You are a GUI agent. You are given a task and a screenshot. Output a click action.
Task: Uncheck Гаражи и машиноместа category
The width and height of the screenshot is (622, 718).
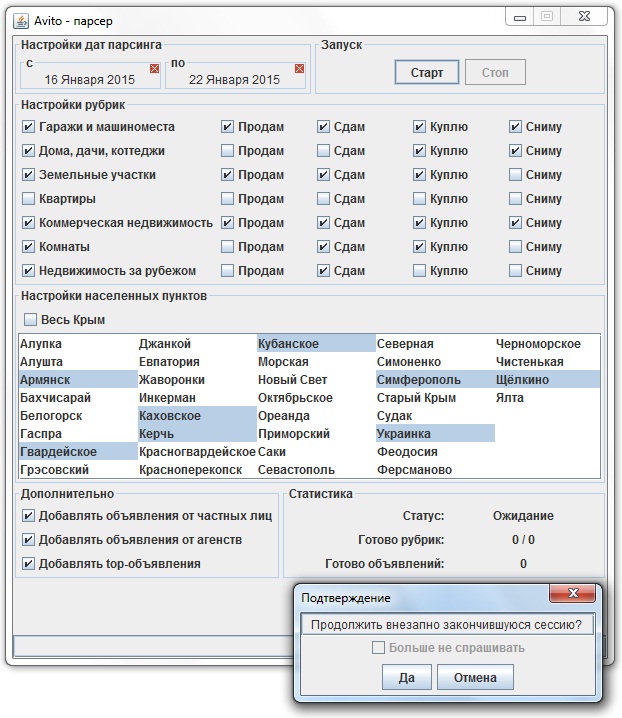coord(28,127)
